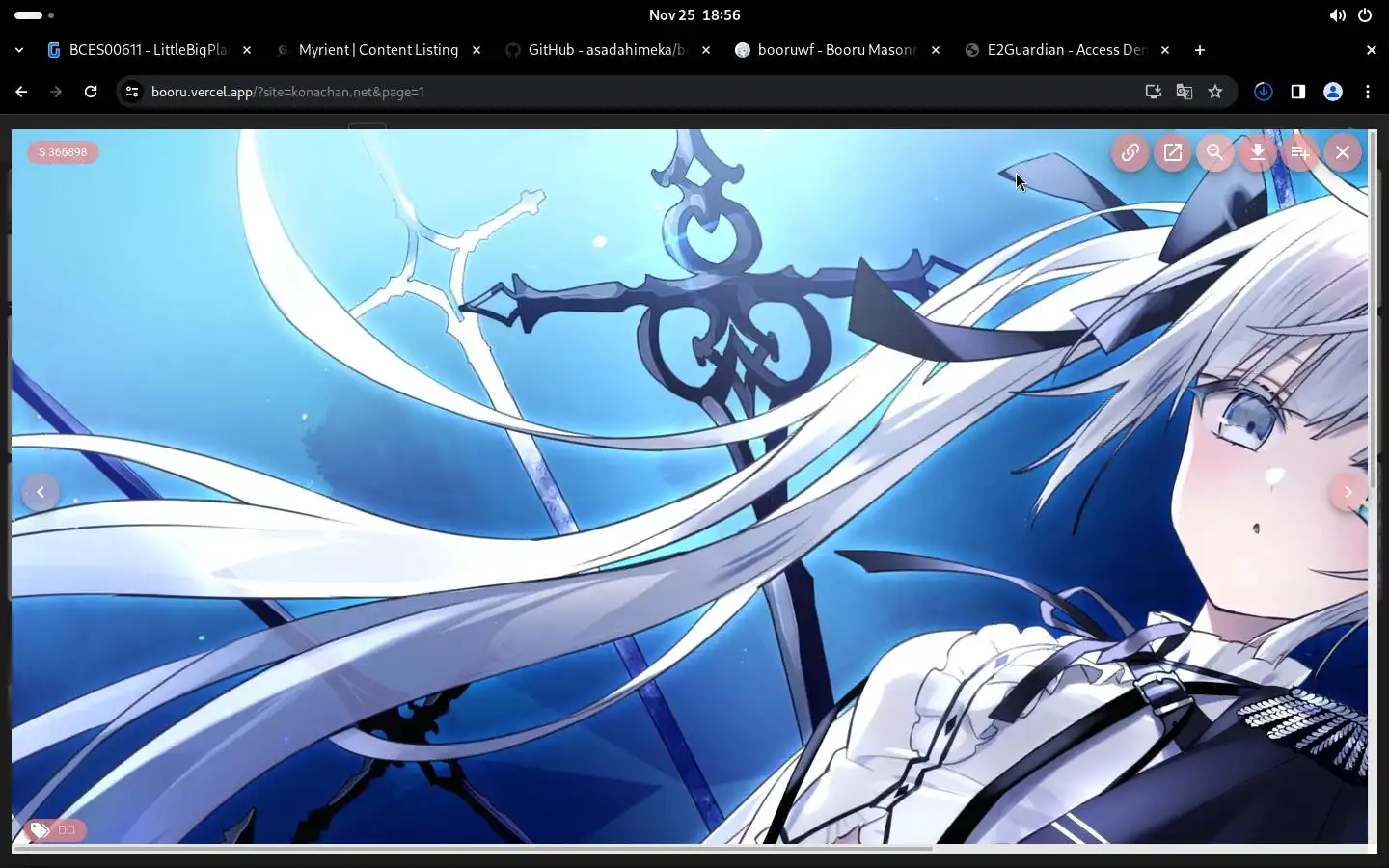Close the E2Guardian tab
The width and height of the screenshot is (1389, 868).
pyautogui.click(x=1165, y=50)
